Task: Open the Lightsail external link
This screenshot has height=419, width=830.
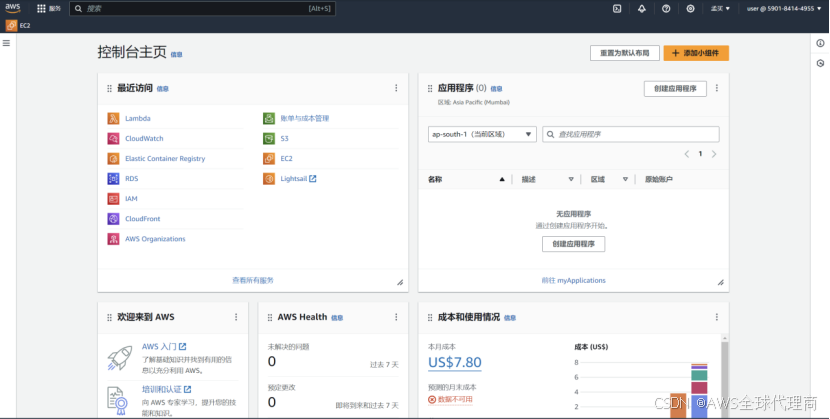Action: [299, 179]
